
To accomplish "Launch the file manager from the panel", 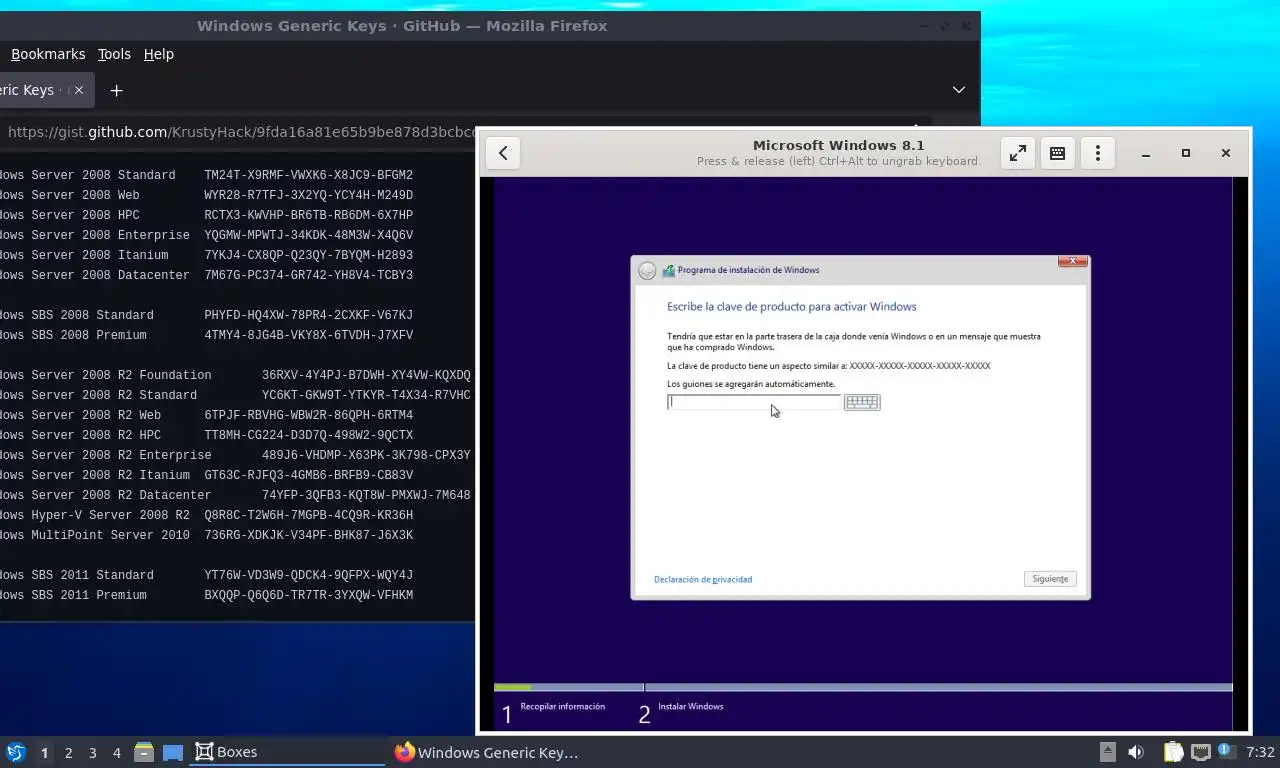I will point(144,752).
